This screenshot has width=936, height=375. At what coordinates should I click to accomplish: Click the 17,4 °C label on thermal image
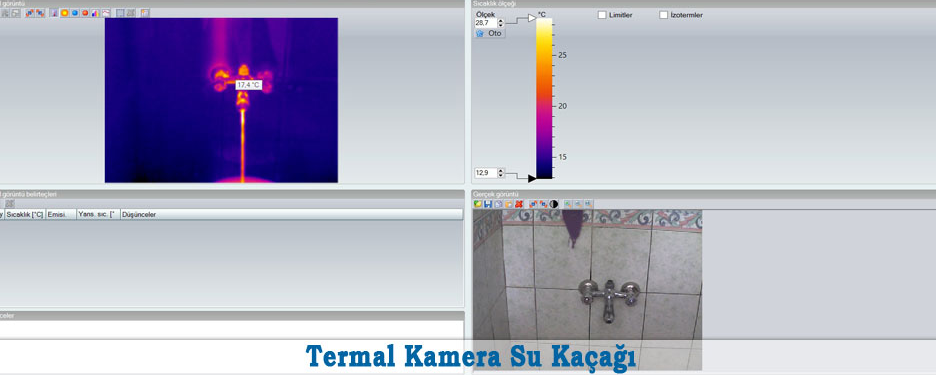tap(248, 85)
